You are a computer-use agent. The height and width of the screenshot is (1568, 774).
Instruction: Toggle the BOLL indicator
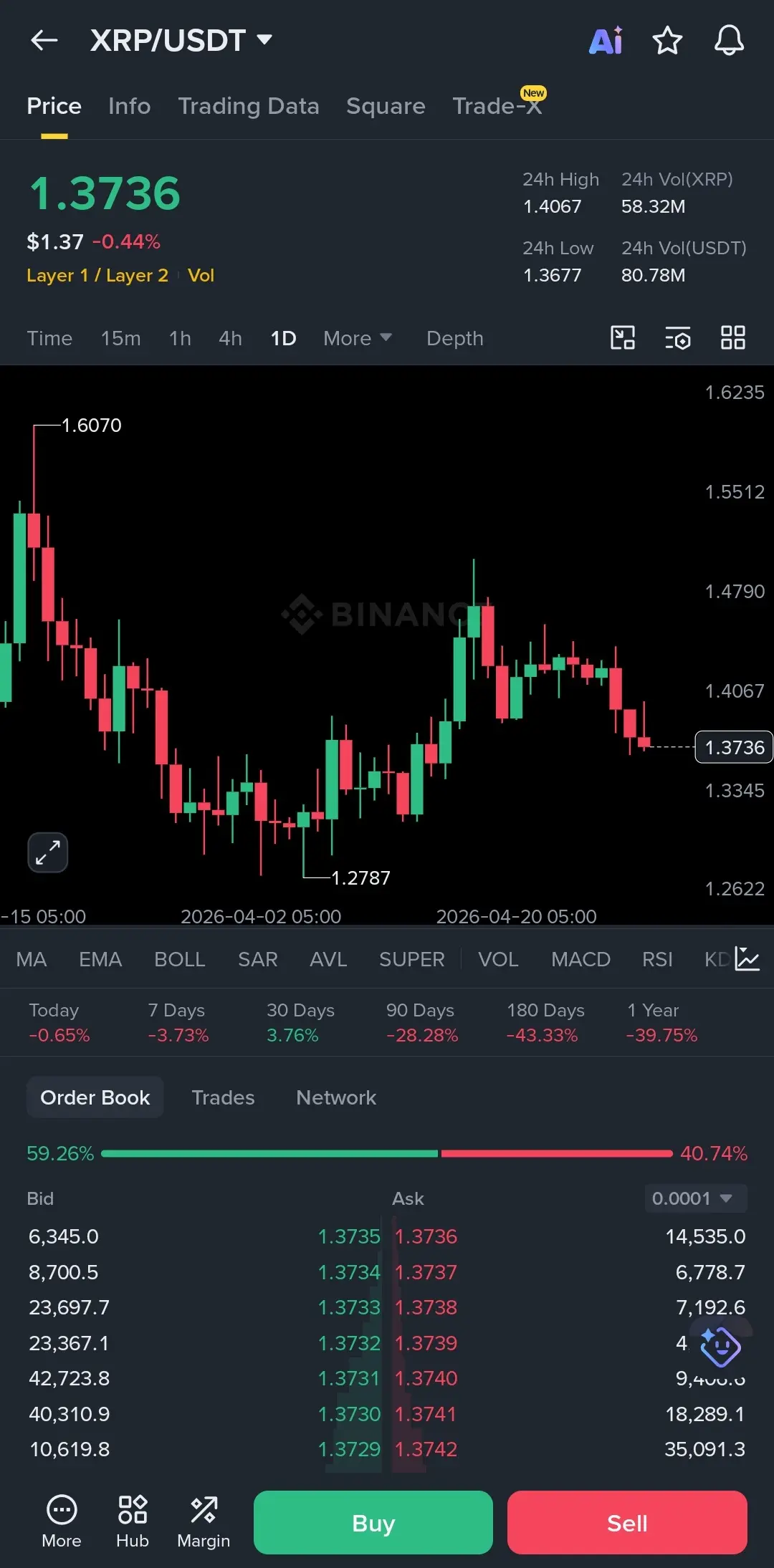point(180,959)
